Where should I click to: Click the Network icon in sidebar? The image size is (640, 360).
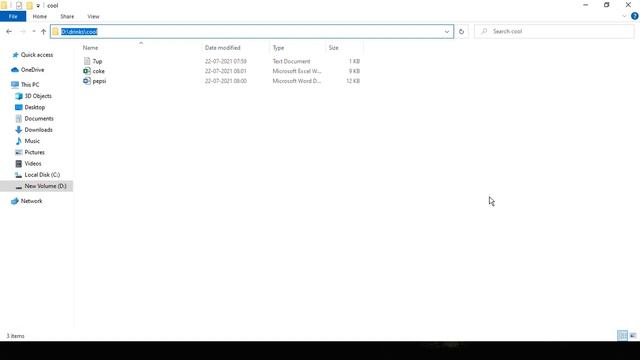click(x=15, y=201)
